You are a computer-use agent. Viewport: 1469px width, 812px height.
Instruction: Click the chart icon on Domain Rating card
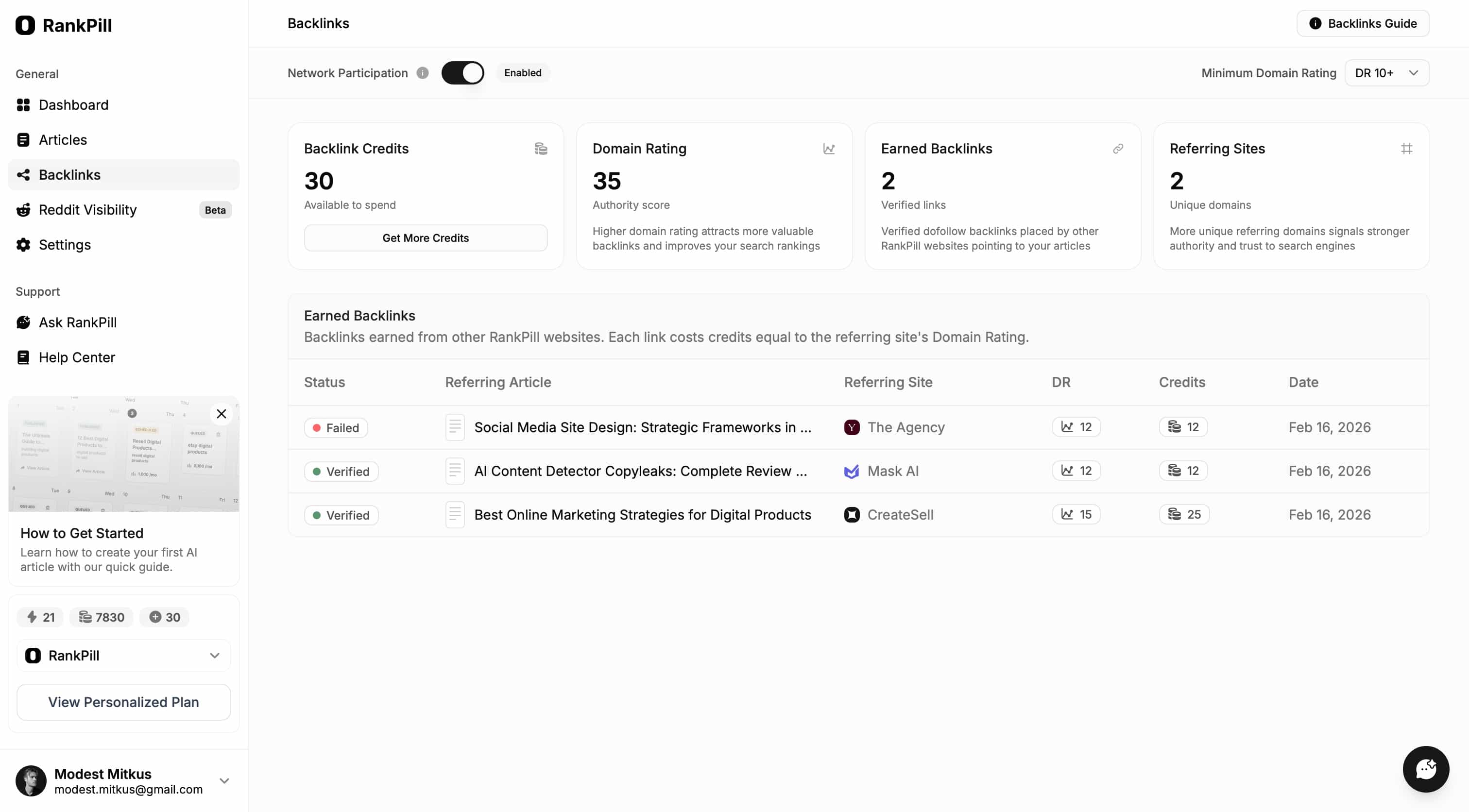[829, 149]
